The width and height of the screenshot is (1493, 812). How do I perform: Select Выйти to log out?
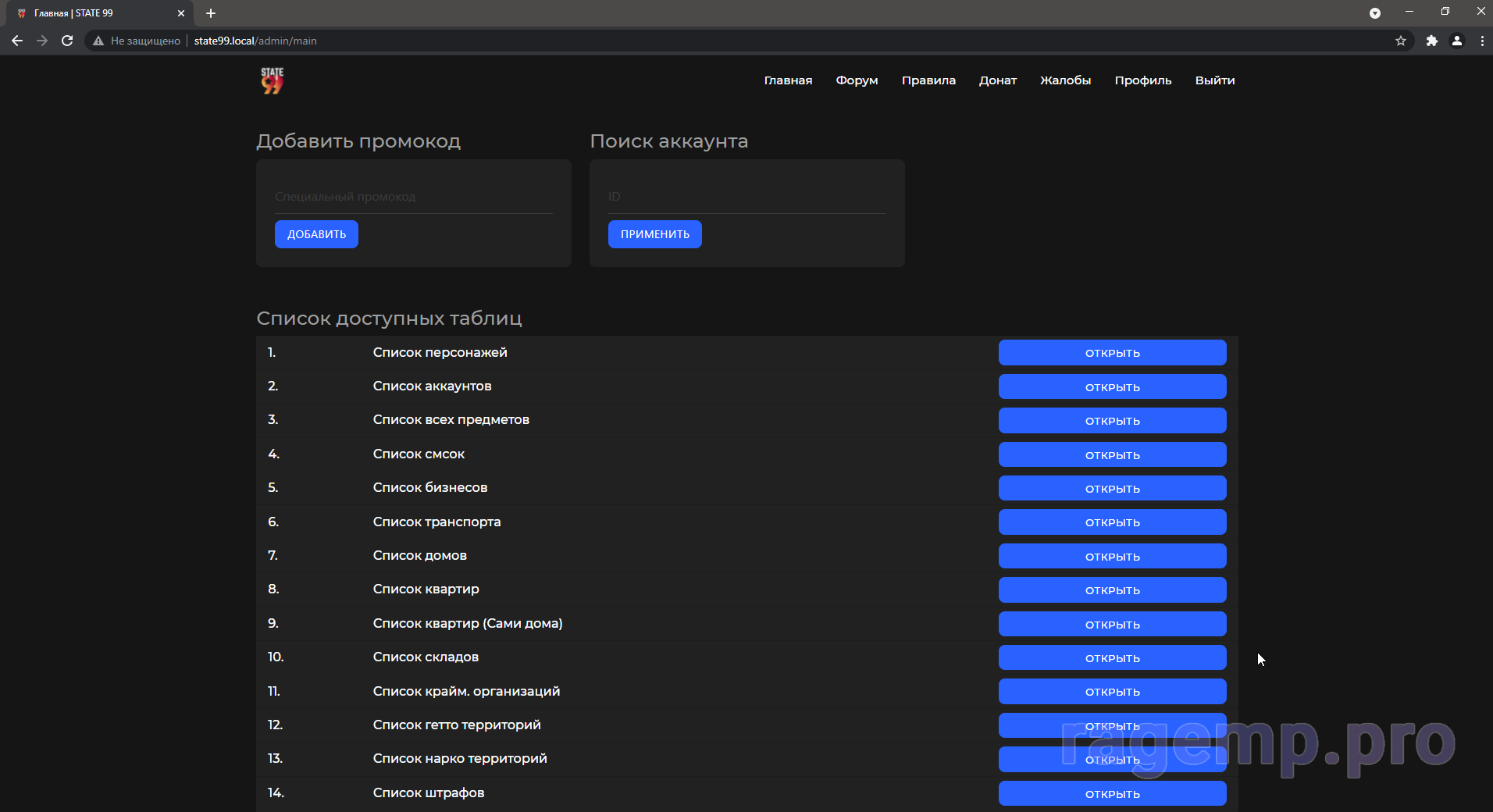(x=1214, y=80)
